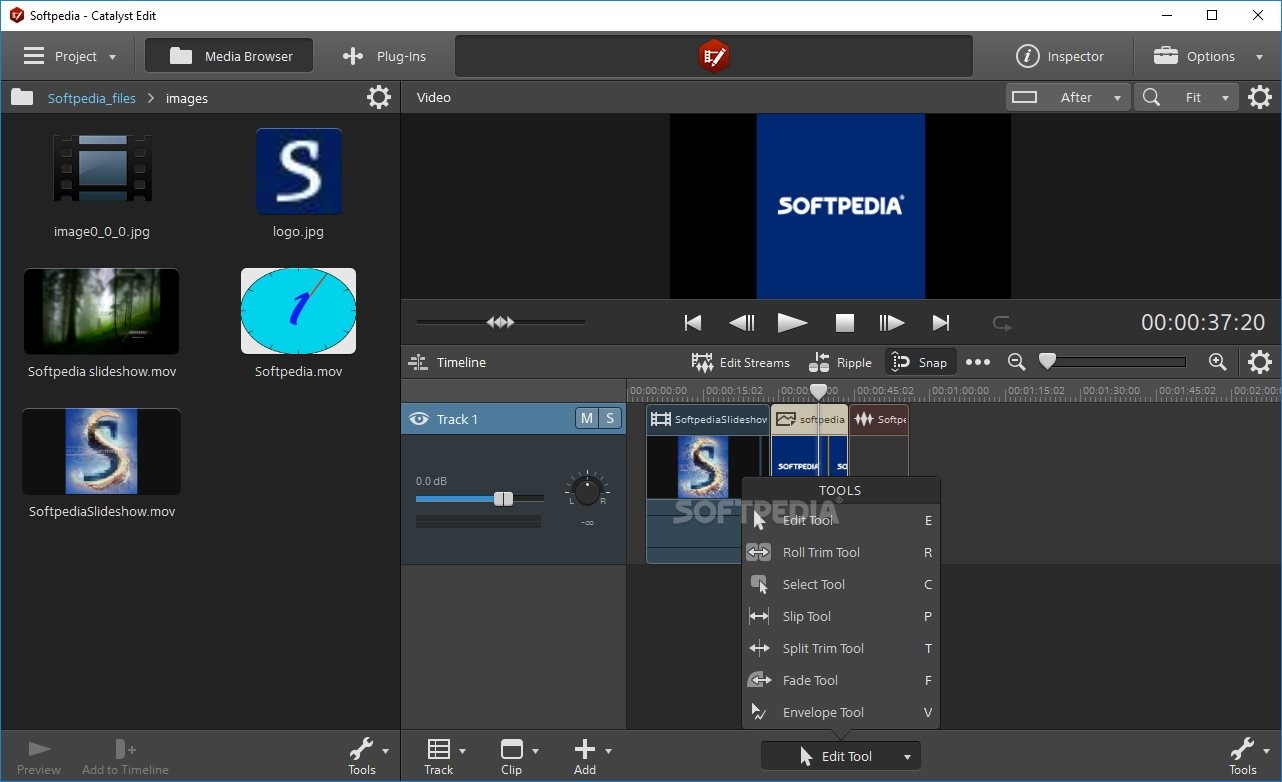Click the Preview button in media browser
Viewport: 1282px width, 782px height.
point(39,757)
